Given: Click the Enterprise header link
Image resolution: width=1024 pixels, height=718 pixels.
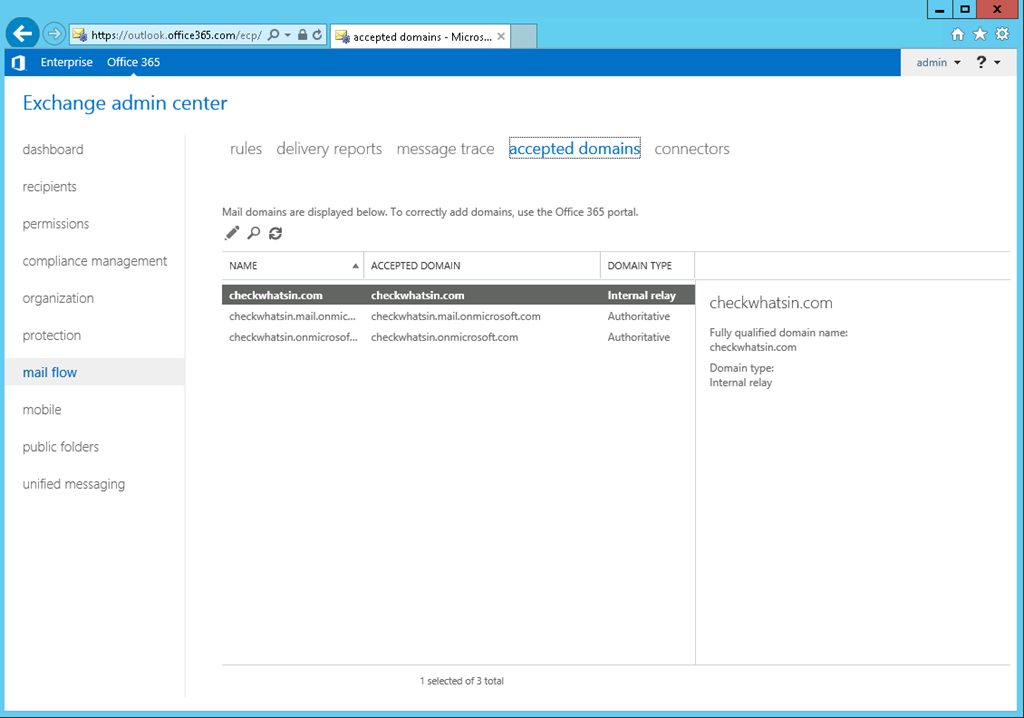Looking at the screenshot, I should tap(67, 62).
